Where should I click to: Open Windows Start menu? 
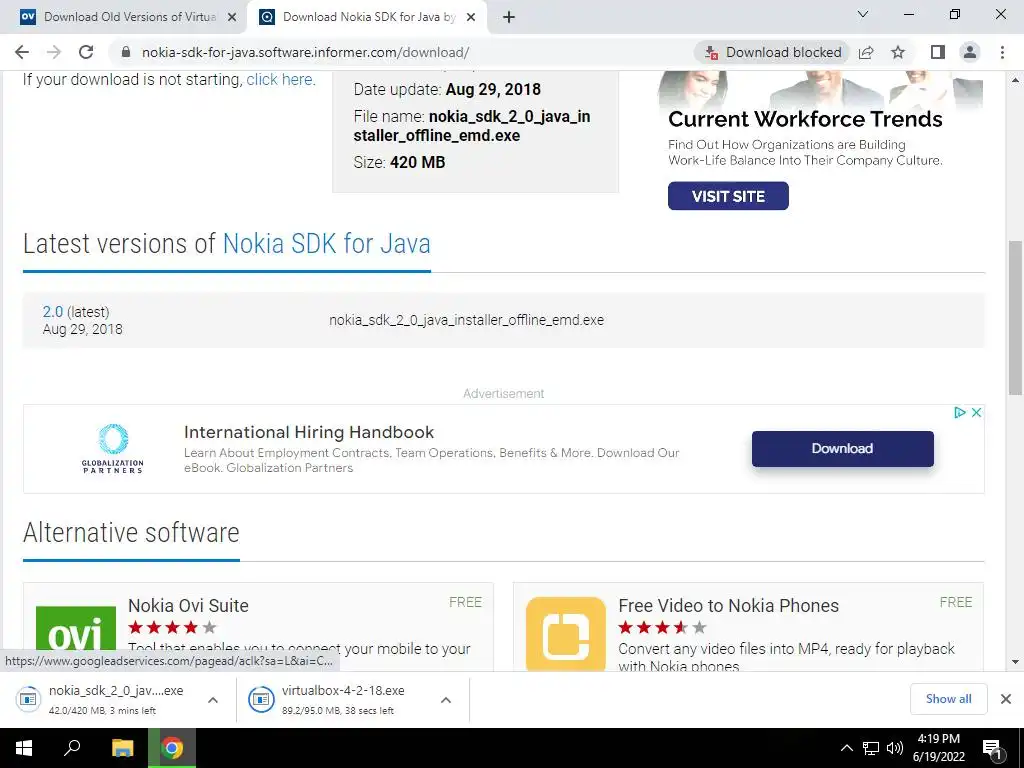tap(24, 748)
